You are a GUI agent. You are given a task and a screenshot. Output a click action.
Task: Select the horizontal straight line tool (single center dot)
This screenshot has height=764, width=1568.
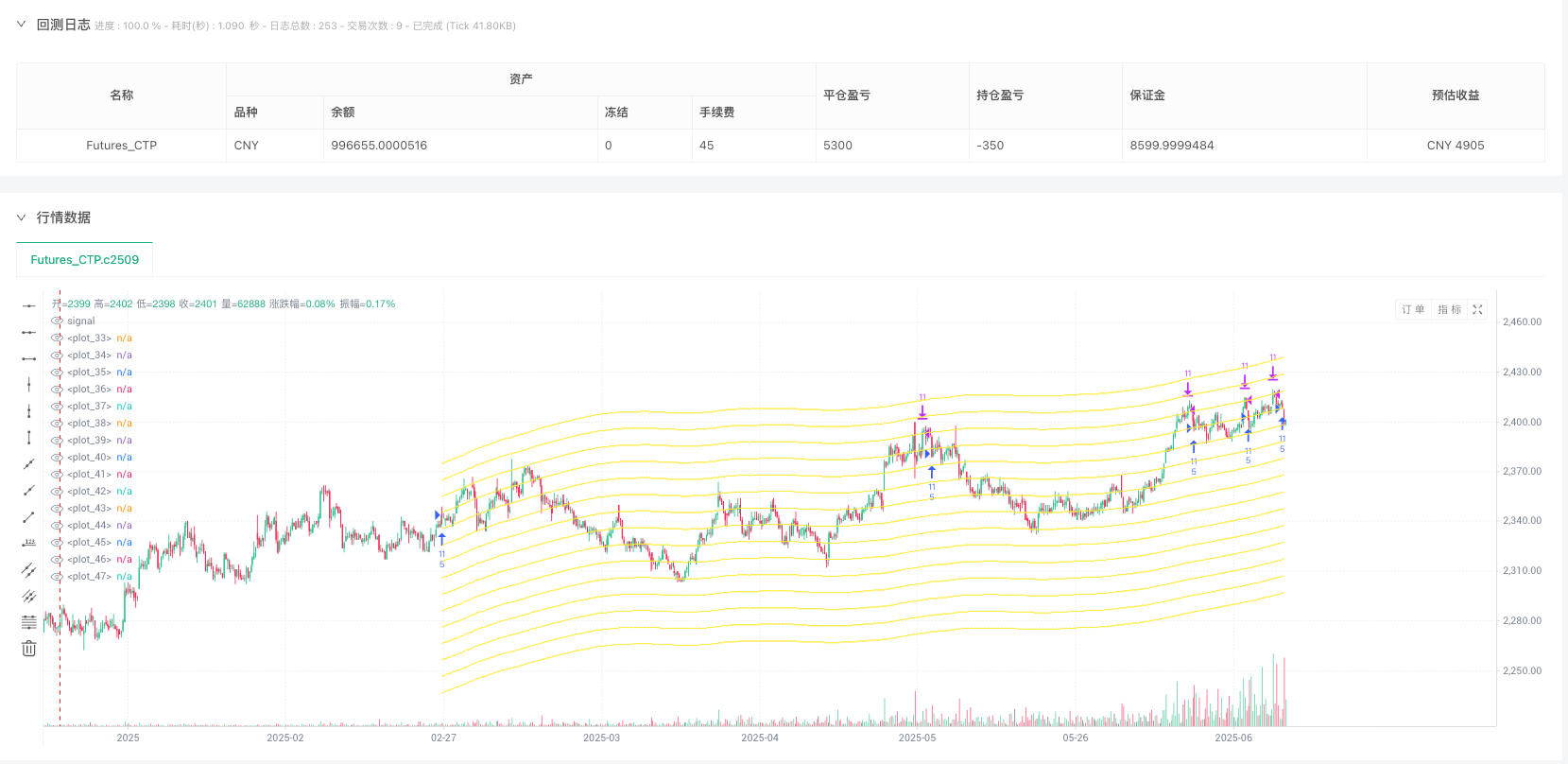[x=29, y=305]
